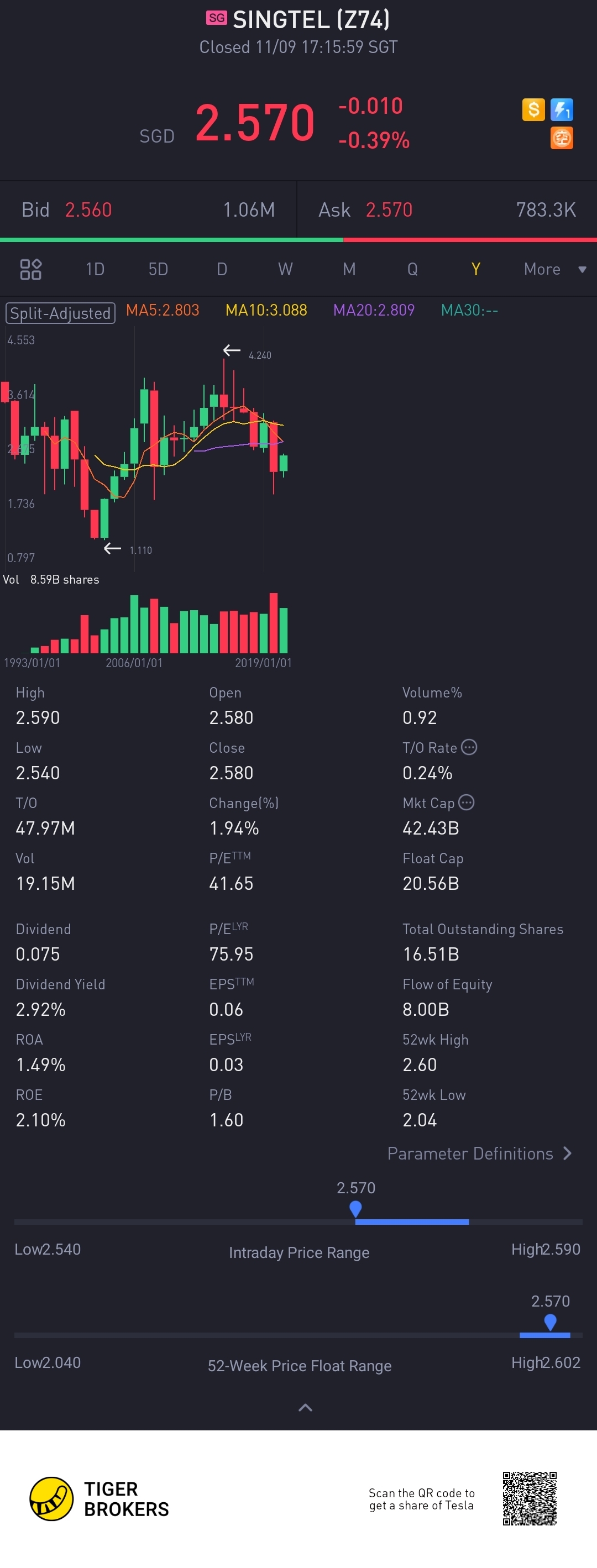This screenshot has width=597, height=1568.
Task: Open the chart layout grid icon
Action: (30, 269)
